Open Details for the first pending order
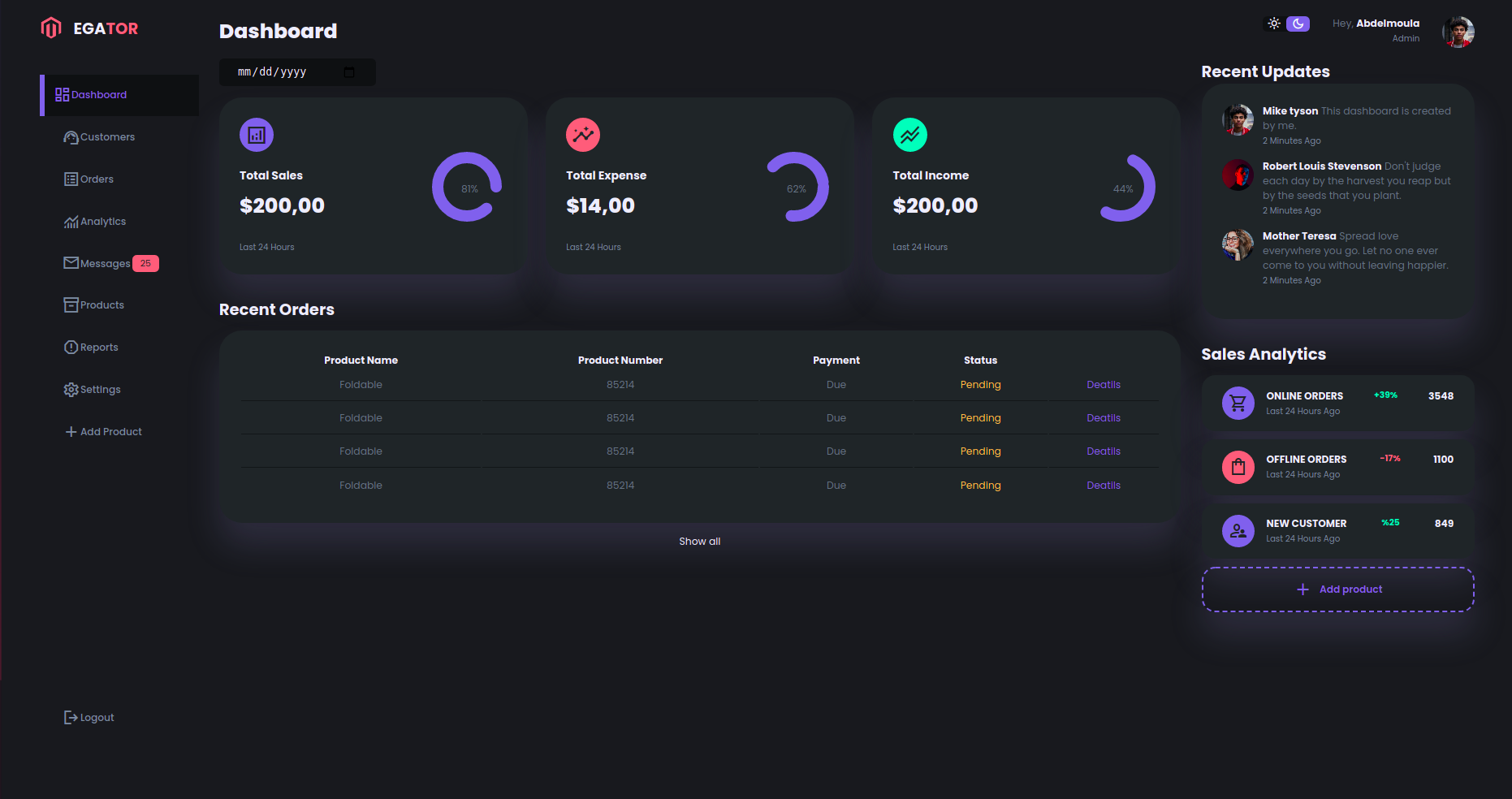This screenshot has width=1512, height=799. tap(1104, 384)
